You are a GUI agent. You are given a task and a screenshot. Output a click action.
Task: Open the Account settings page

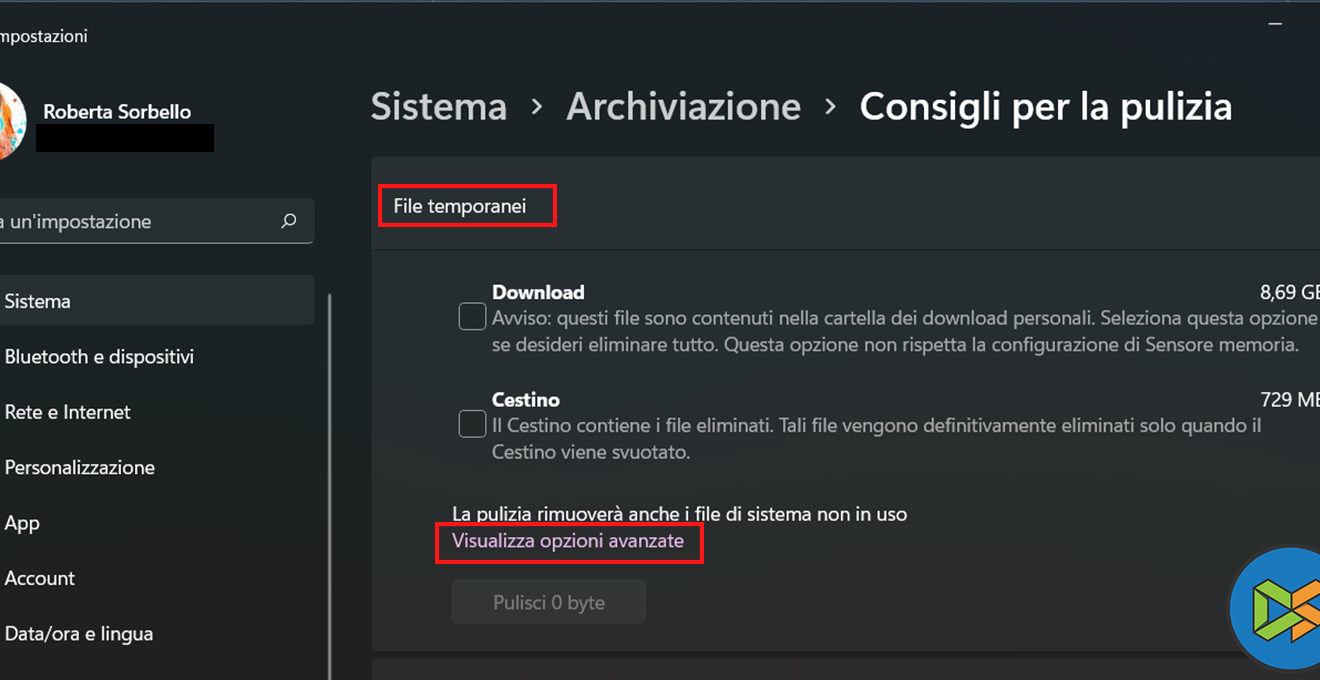click(x=40, y=578)
